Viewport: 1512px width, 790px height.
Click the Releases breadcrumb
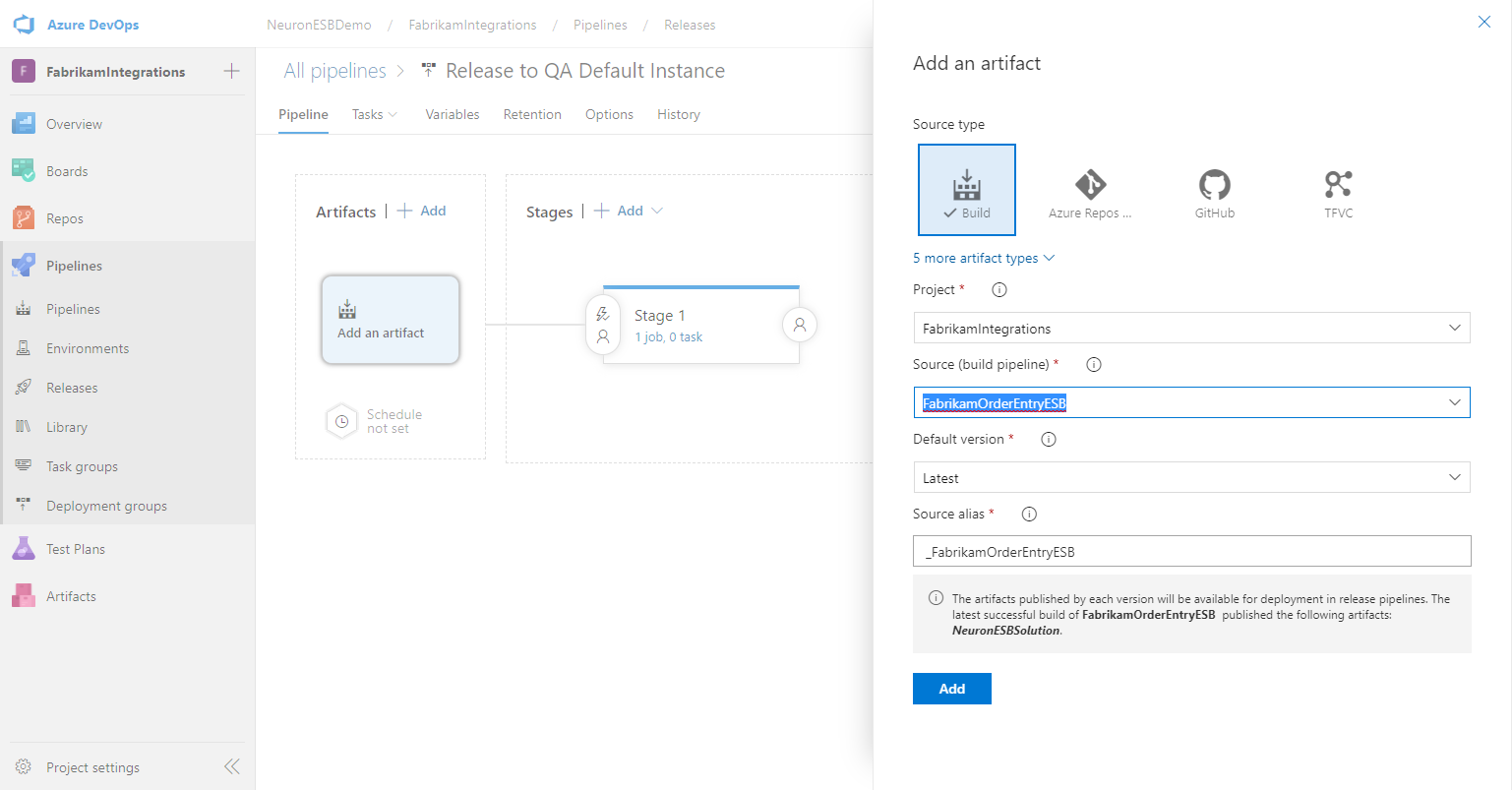(690, 25)
